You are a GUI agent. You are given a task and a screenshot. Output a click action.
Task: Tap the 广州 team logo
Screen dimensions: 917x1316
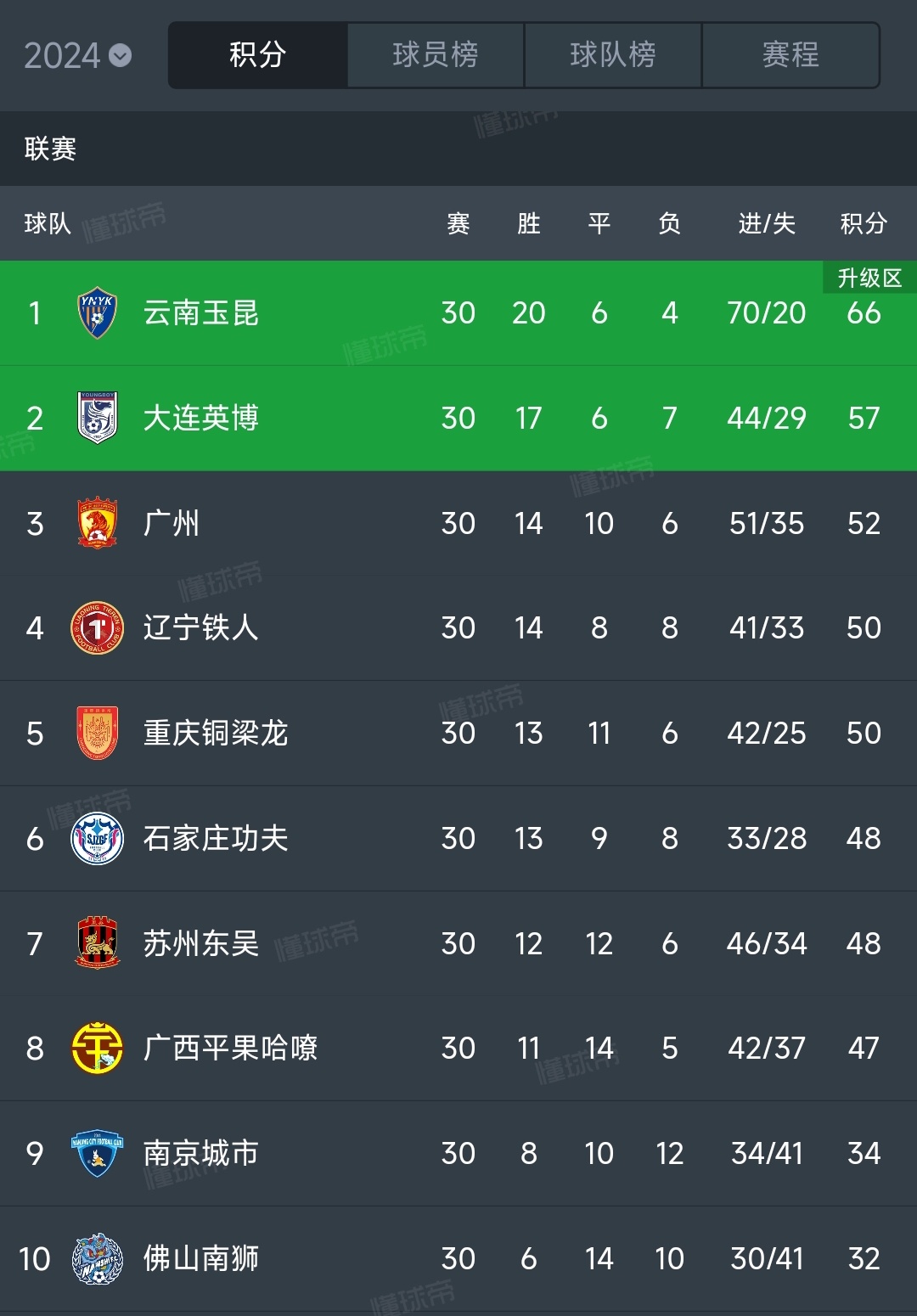[x=98, y=523]
